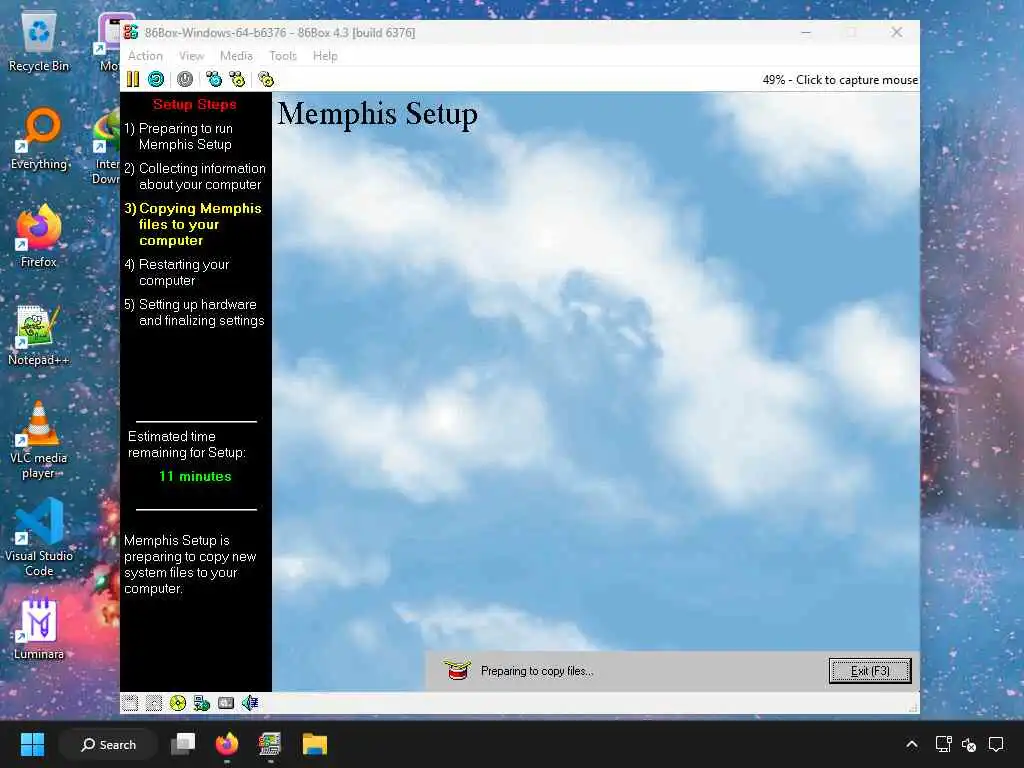Screen dimensions: 1024x768
Task: Open the notifications icon in system tray
Action: click(996, 744)
